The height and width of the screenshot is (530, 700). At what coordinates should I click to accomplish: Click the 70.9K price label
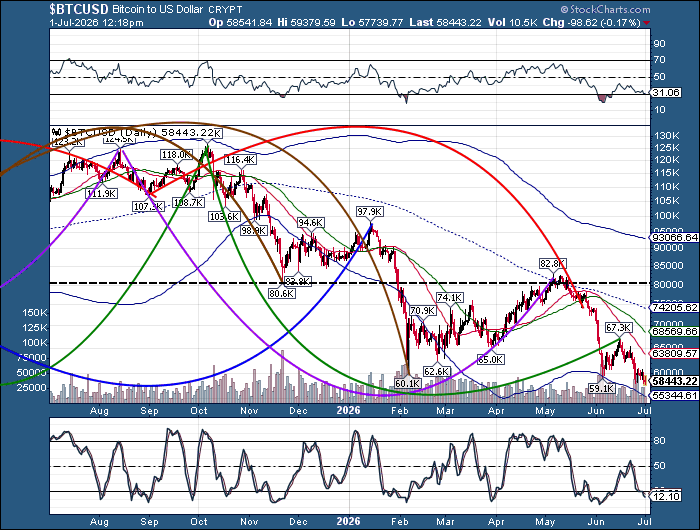pyautogui.click(x=423, y=310)
